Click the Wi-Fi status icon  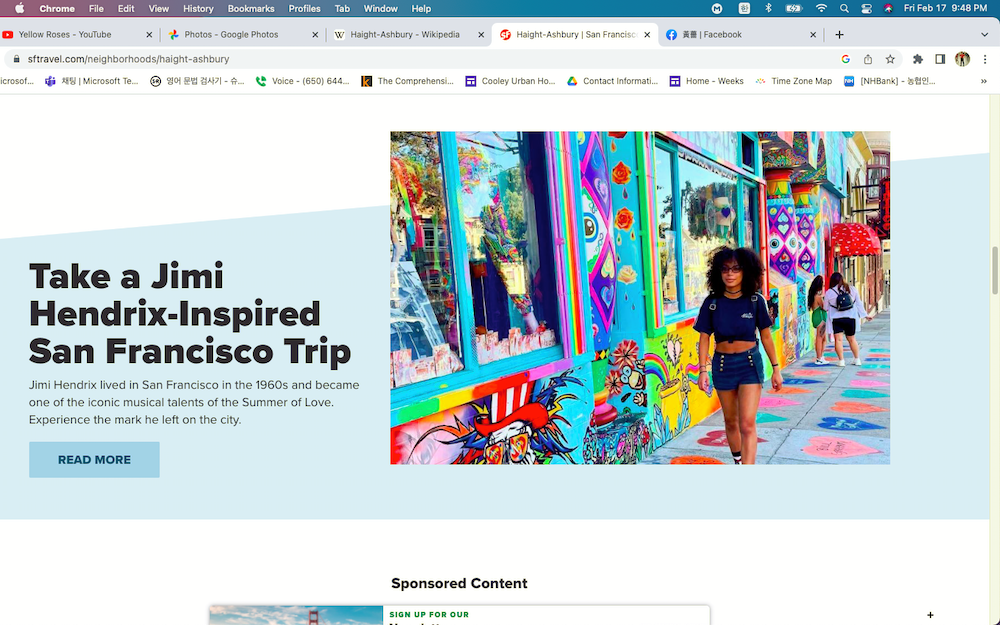(x=821, y=8)
